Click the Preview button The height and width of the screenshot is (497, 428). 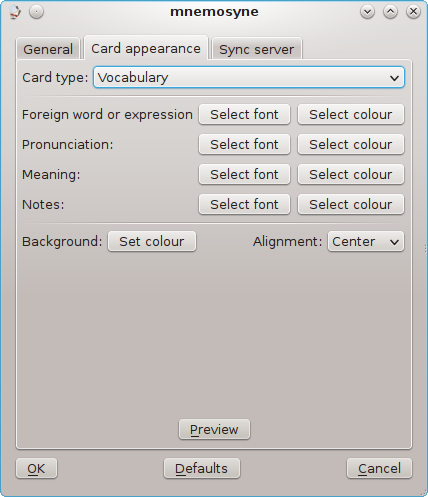(214, 429)
